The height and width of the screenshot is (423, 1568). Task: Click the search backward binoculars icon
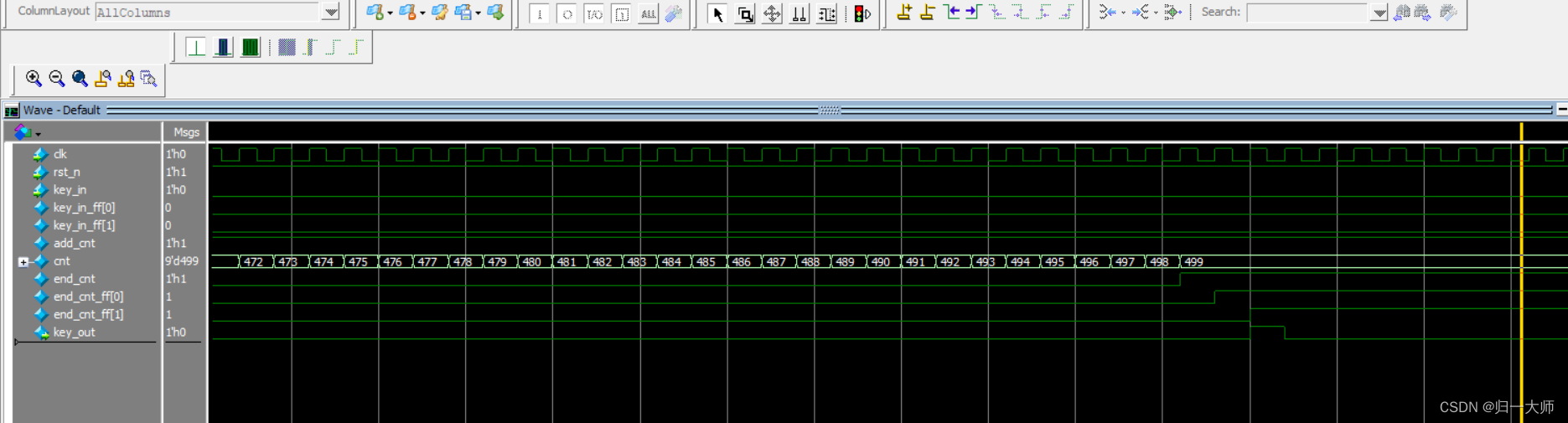coord(1401,13)
